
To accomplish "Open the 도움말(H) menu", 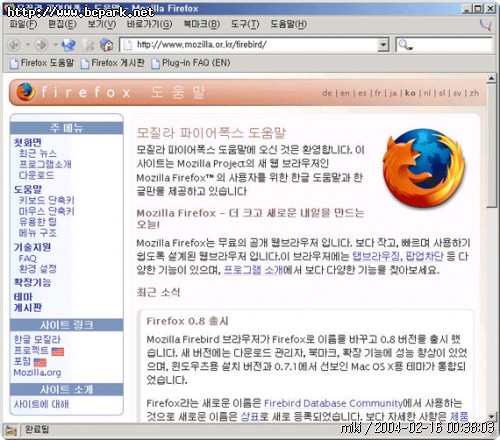I will 288,24.
